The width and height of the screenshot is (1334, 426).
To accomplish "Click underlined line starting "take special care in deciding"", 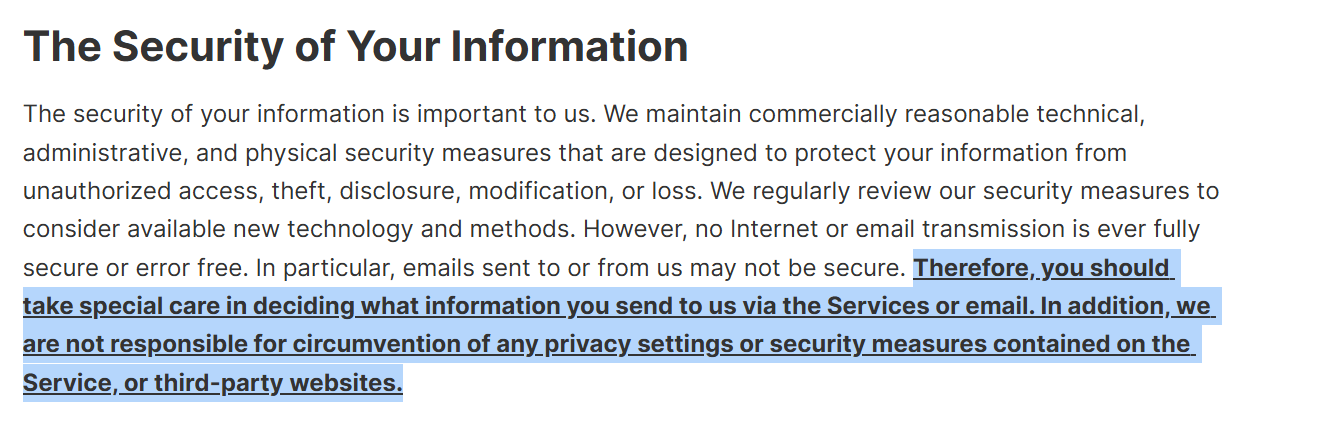I will pyautogui.click(x=617, y=306).
